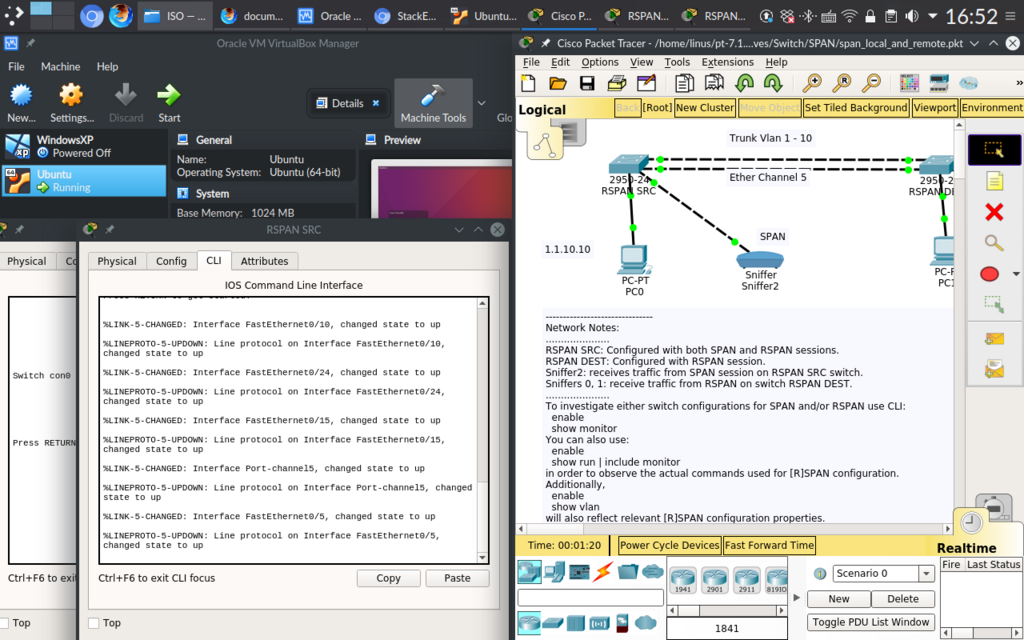Expand the draw shape tool dropdown arrow
The height and width of the screenshot is (640, 1024).
click(x=1016, y=274)
